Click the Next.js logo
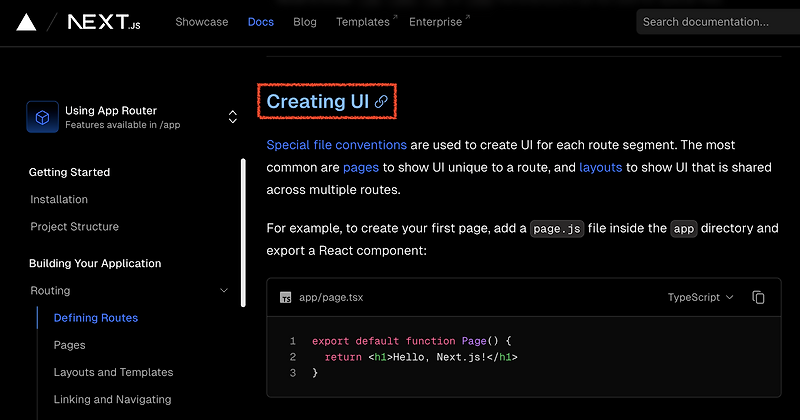Image resolution: width=800 pixels, height=420 pixels. coord(104,22)
